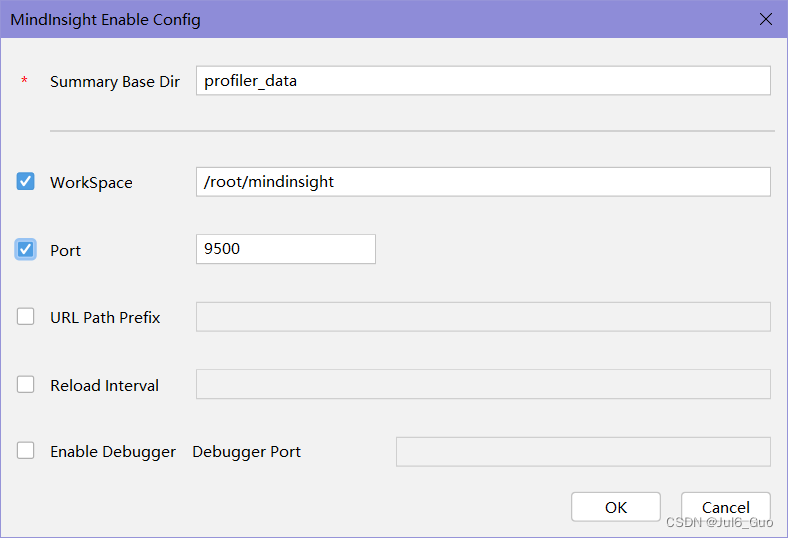The height and width of the screenshot is (538, 788).
Task: Focus the WorkSpace path field
Action: click(x=483, y=182)
